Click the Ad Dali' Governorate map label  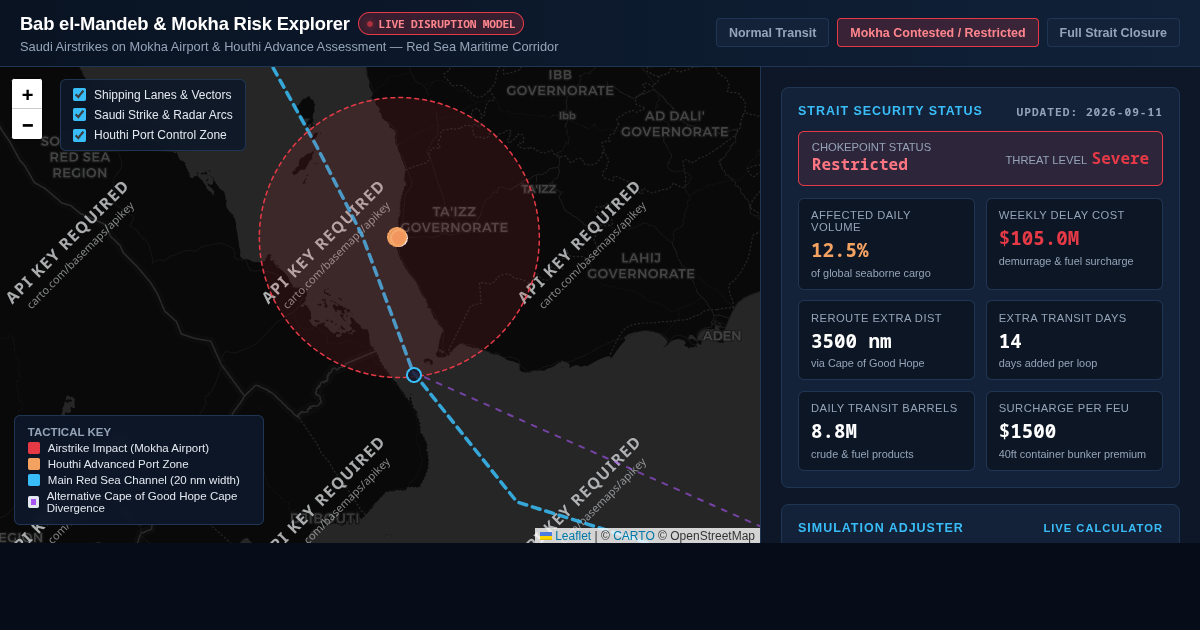click(675, 123)
